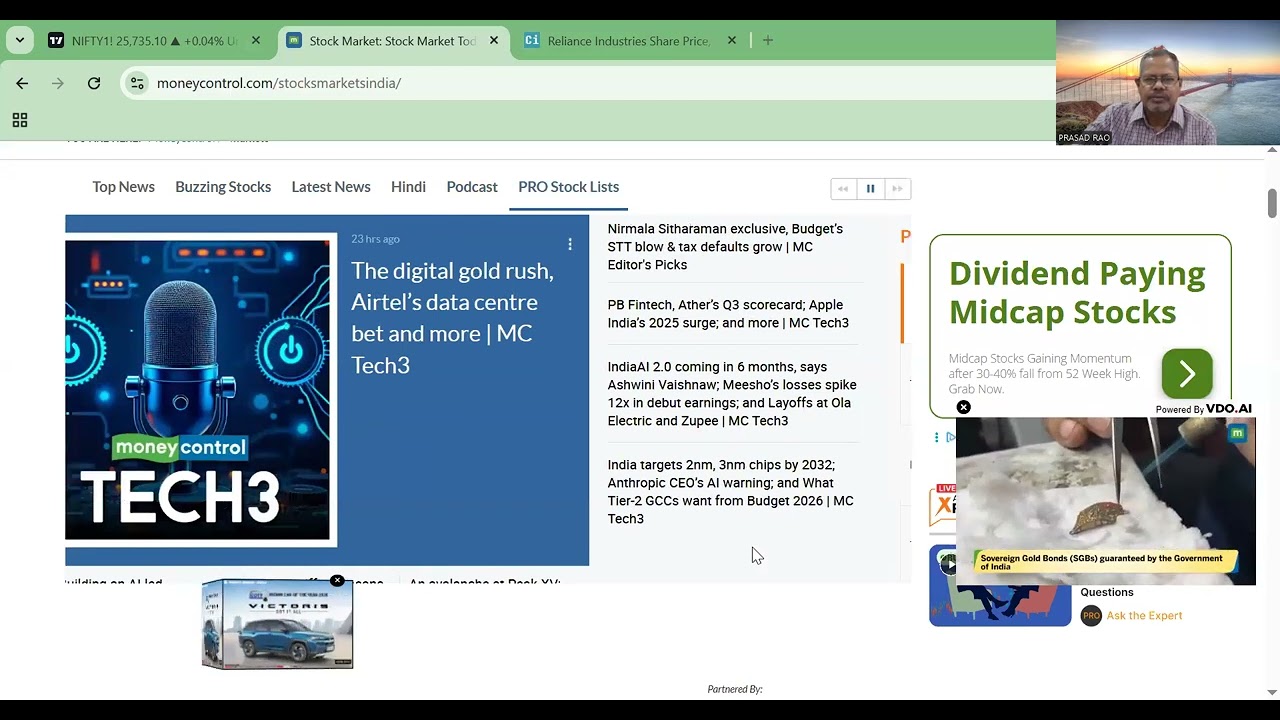Image resolution: width=1280 pixels, height=720 pixels.
Task: Open the Top News section tab
Action: [x=123, y=187]
